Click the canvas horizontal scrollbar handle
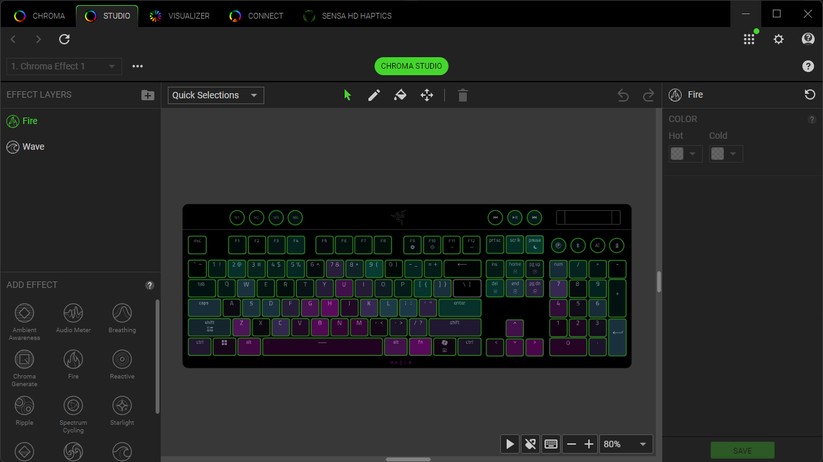The width and height of the screenshot is (823, 462). point(408,459)
